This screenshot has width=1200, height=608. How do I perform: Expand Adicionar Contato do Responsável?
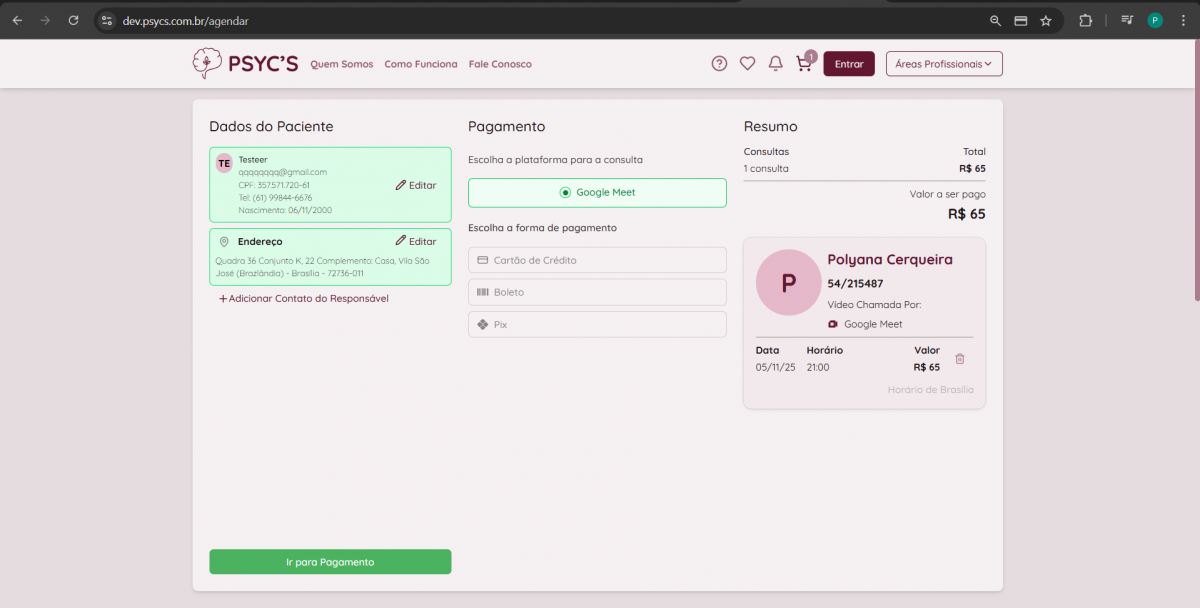[x=304, y=299]
